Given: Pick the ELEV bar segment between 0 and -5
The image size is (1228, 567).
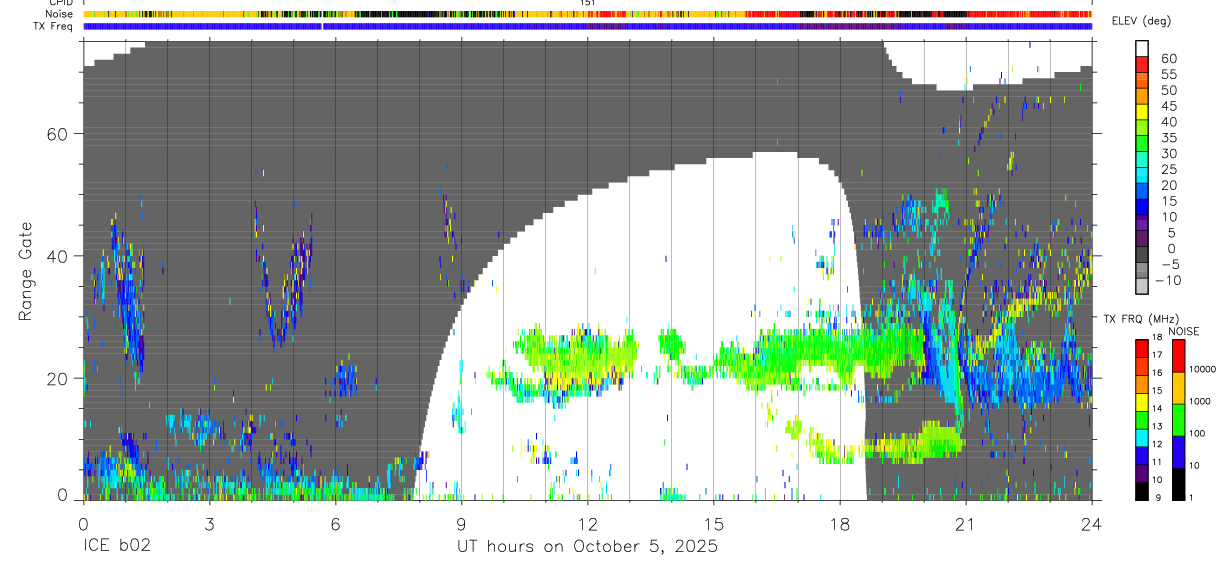Looking at the screenshot, I should [x=1142, y=253].
